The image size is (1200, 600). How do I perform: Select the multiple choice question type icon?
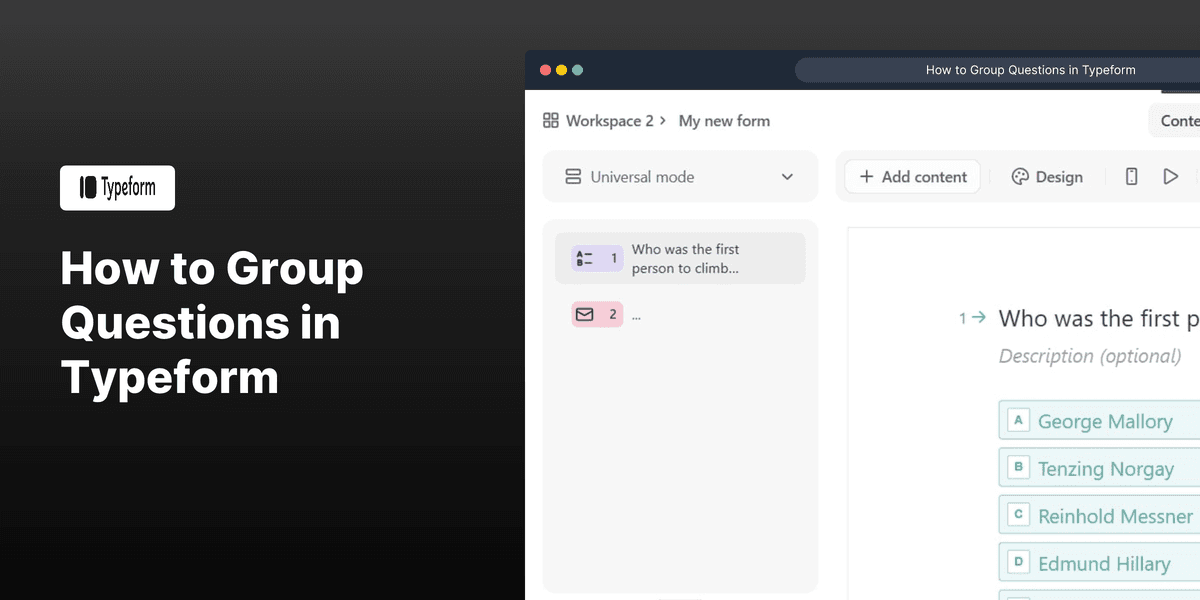tap(584, 257)
